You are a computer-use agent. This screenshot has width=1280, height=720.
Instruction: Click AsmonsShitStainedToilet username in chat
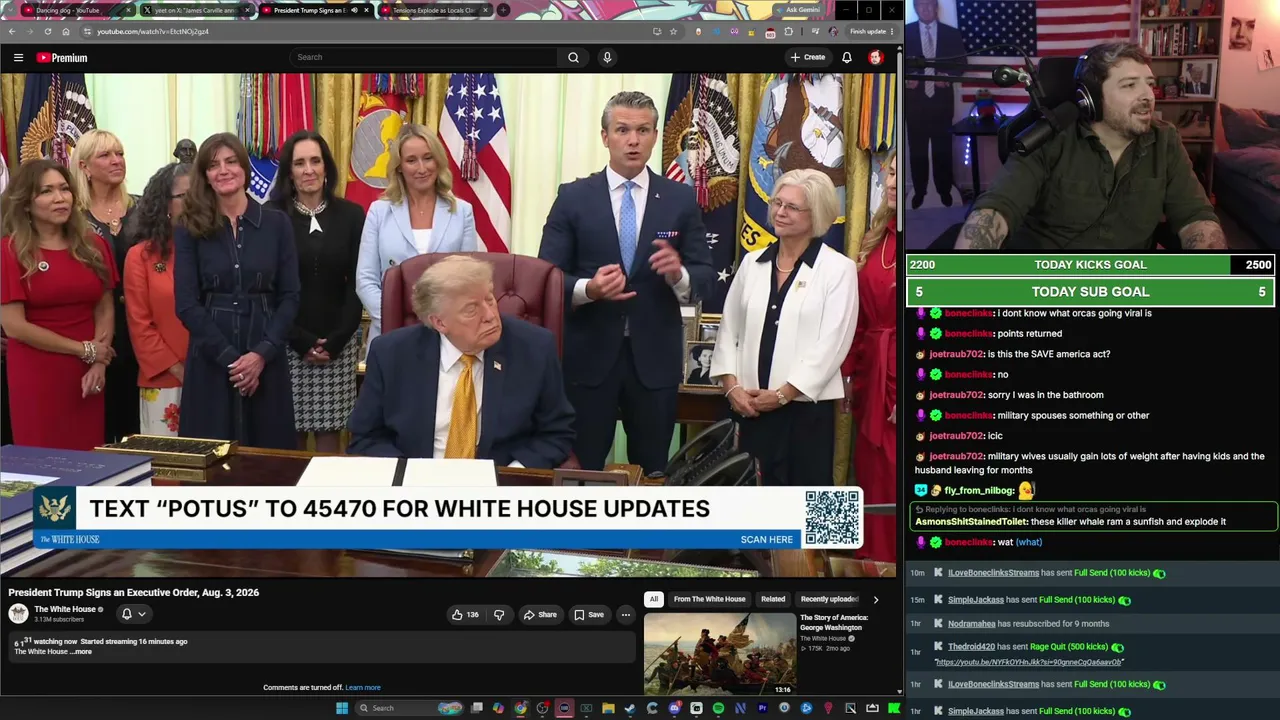tap(971, 522)
